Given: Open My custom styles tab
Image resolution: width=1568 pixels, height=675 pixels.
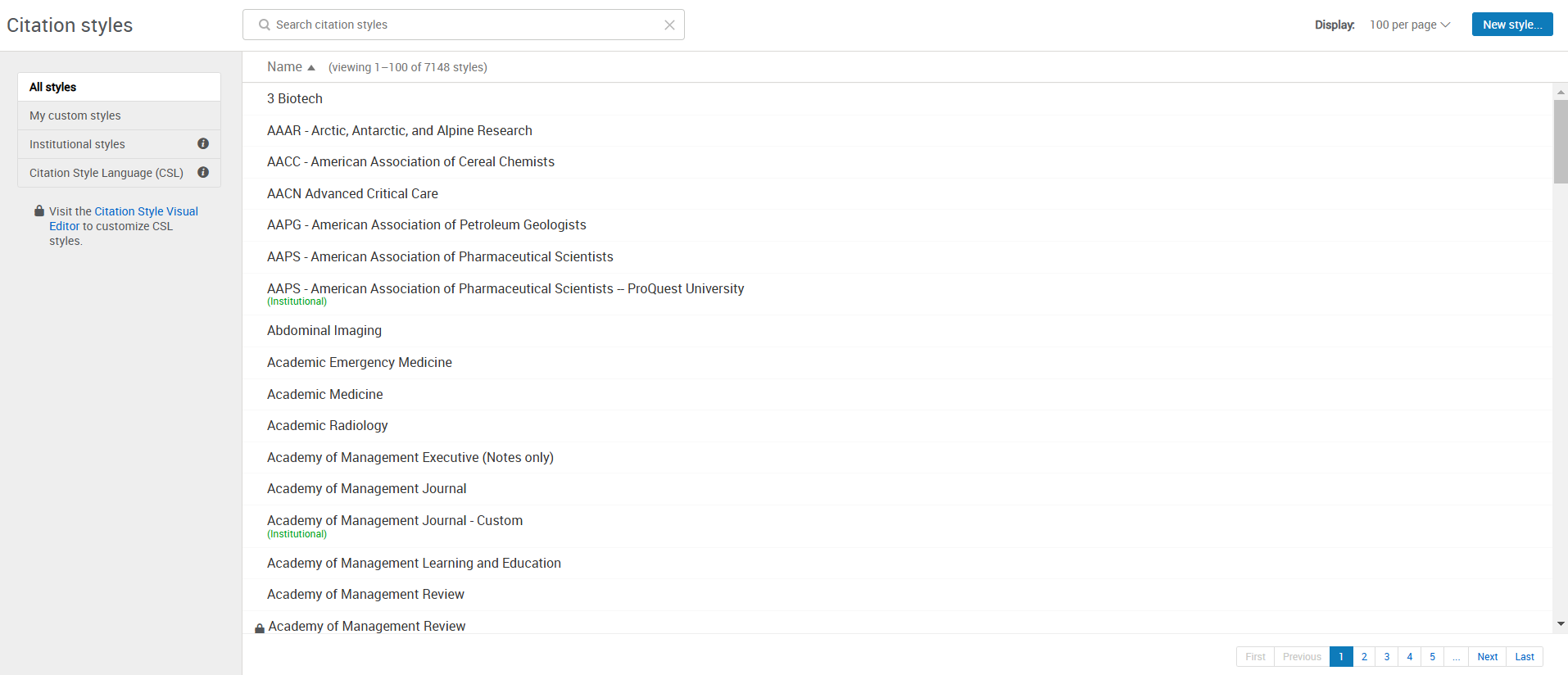Looking at the screenshot, I should pos(119,116).
